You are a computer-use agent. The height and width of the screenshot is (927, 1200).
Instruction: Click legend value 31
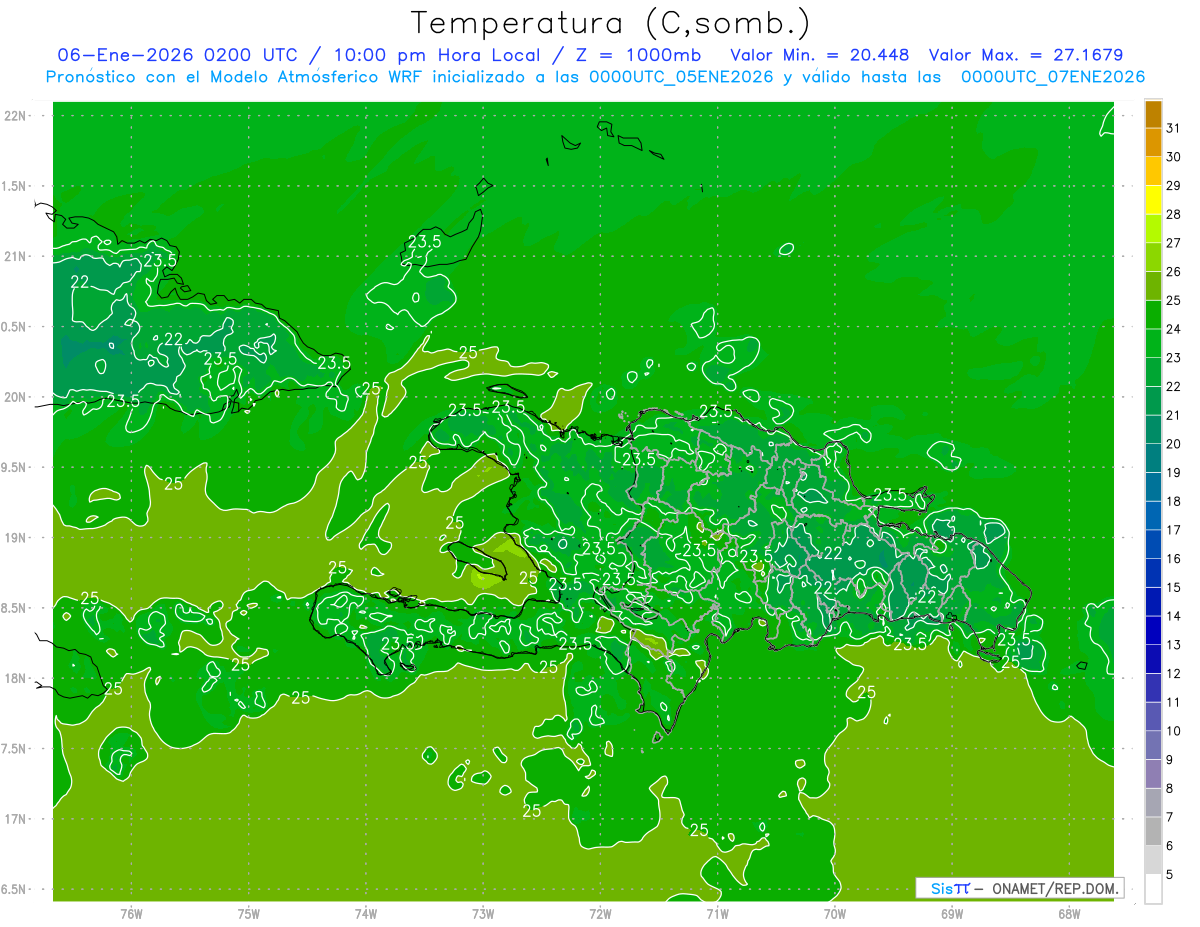[1173, 128]
